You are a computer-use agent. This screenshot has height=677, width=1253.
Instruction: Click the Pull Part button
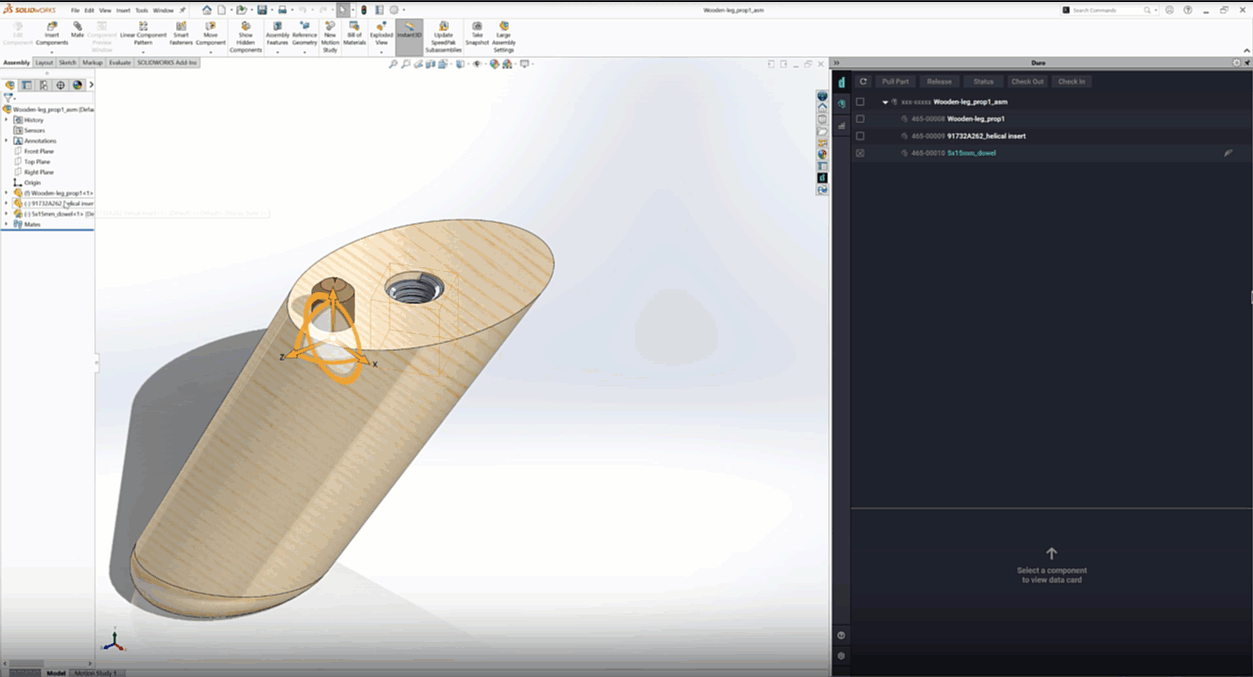click(x=895, y=81)
